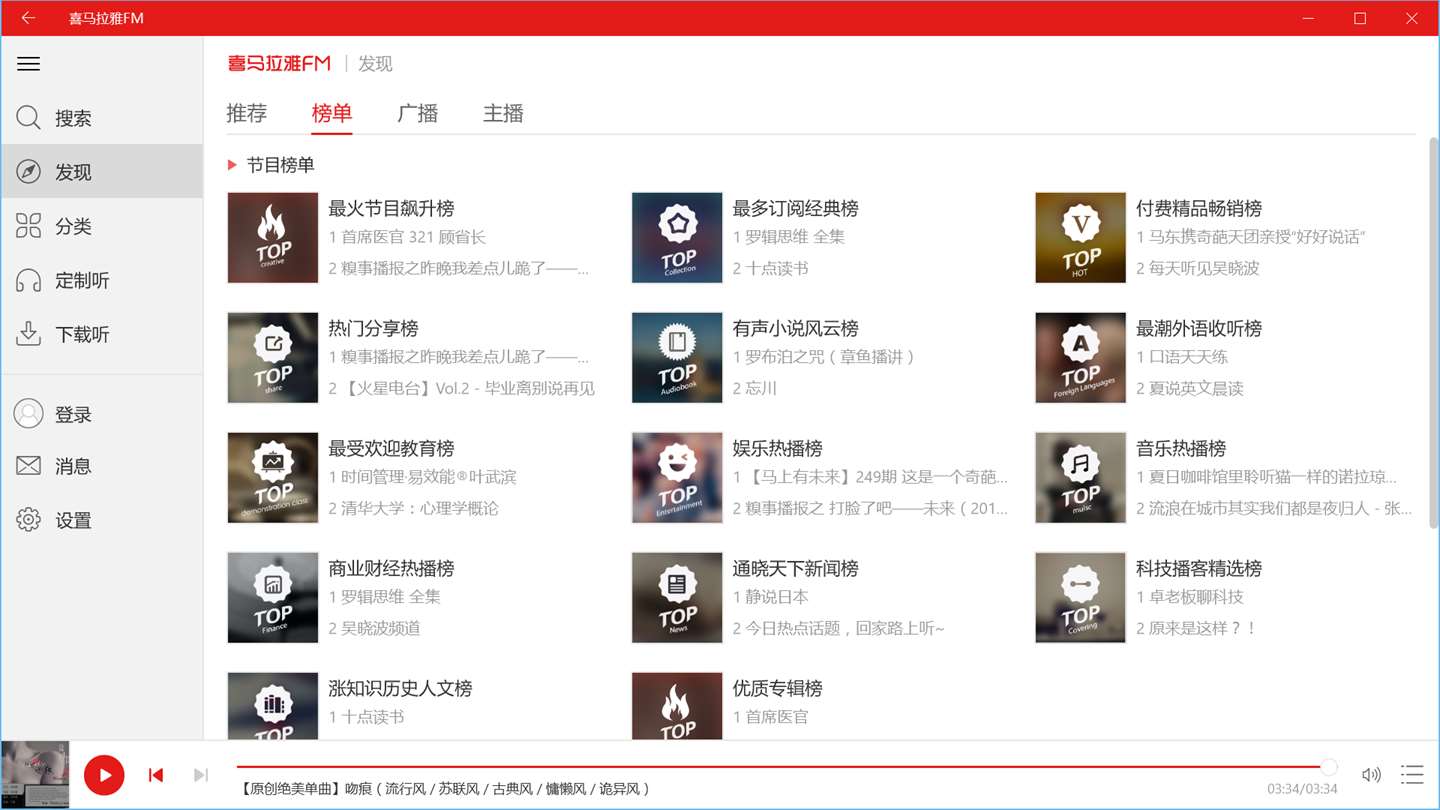Open 设置 gear entry
The width and height of the screenshot is (1440, 810).
[101, 520]
